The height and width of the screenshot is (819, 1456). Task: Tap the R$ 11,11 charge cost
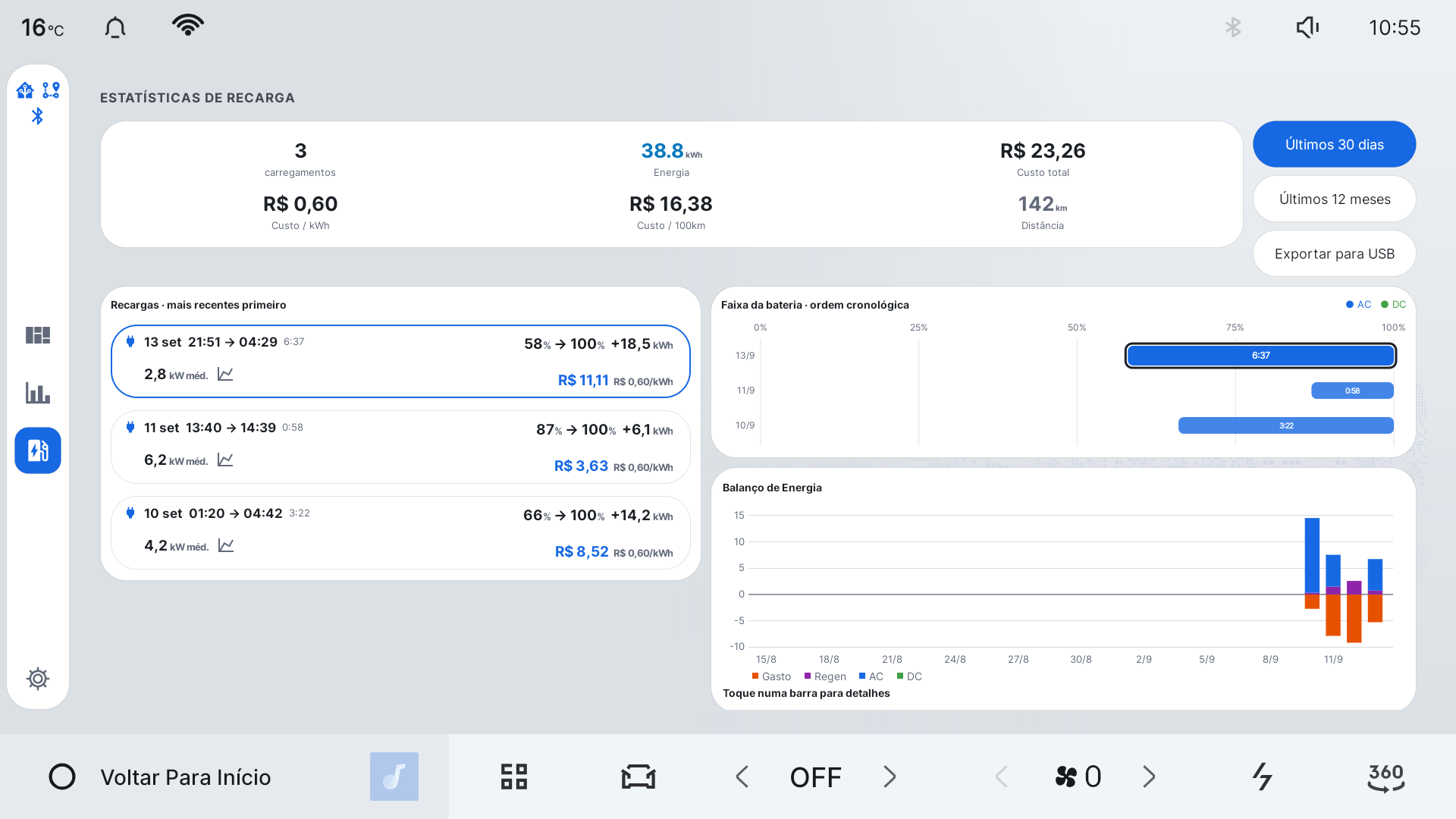pyautogui.click(x=583, y=380)
